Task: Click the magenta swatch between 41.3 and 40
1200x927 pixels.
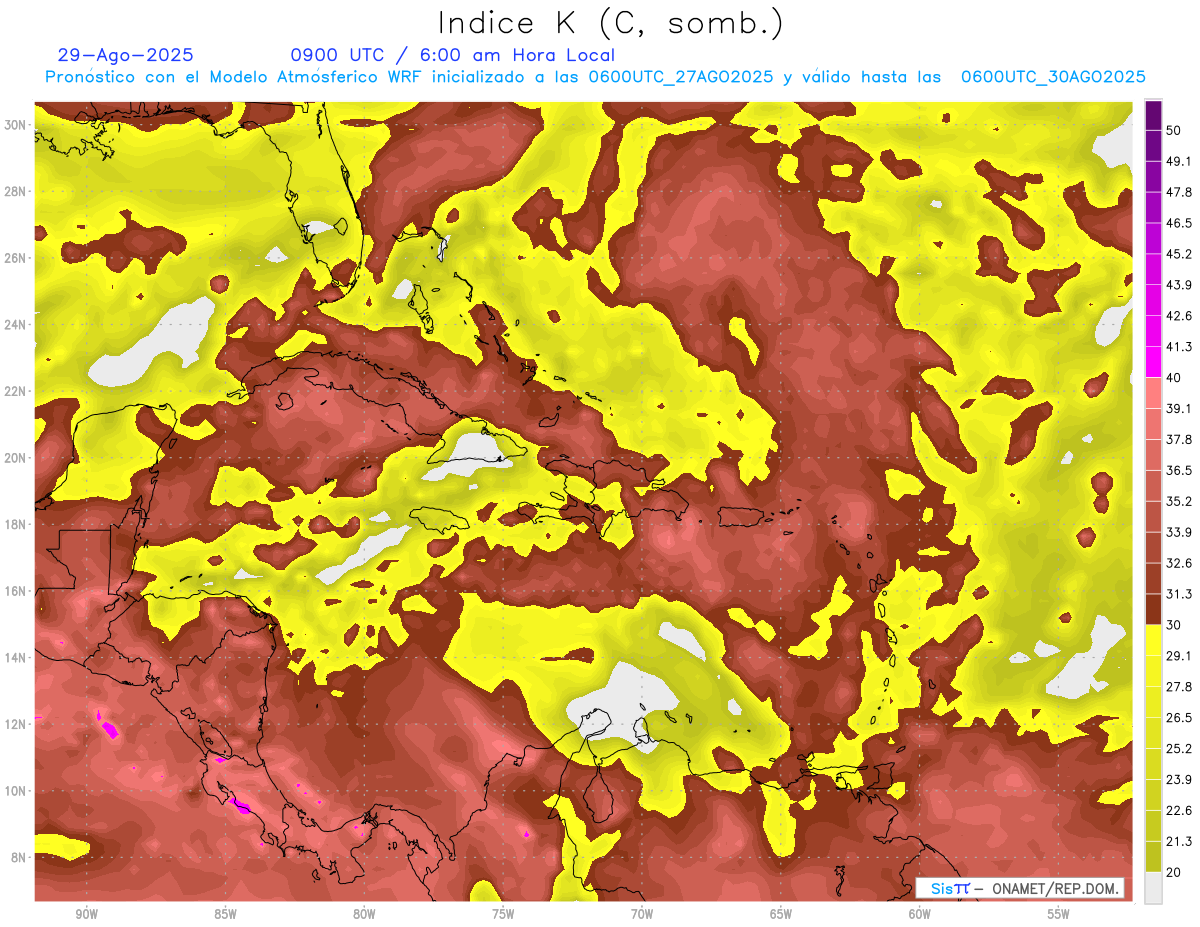Action: tap(1153, 362)
